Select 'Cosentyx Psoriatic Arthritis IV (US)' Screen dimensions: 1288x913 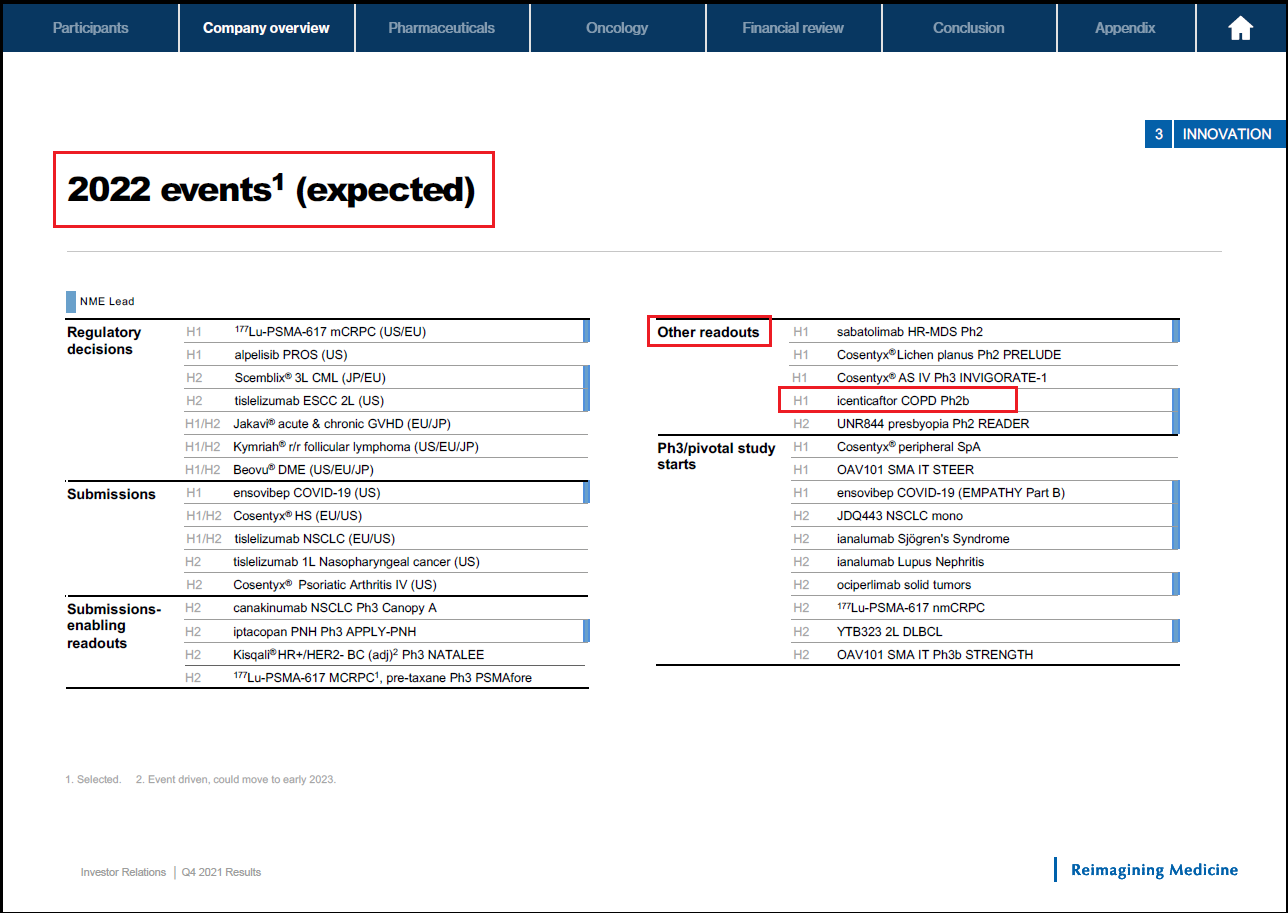click(x=386, y=584)
